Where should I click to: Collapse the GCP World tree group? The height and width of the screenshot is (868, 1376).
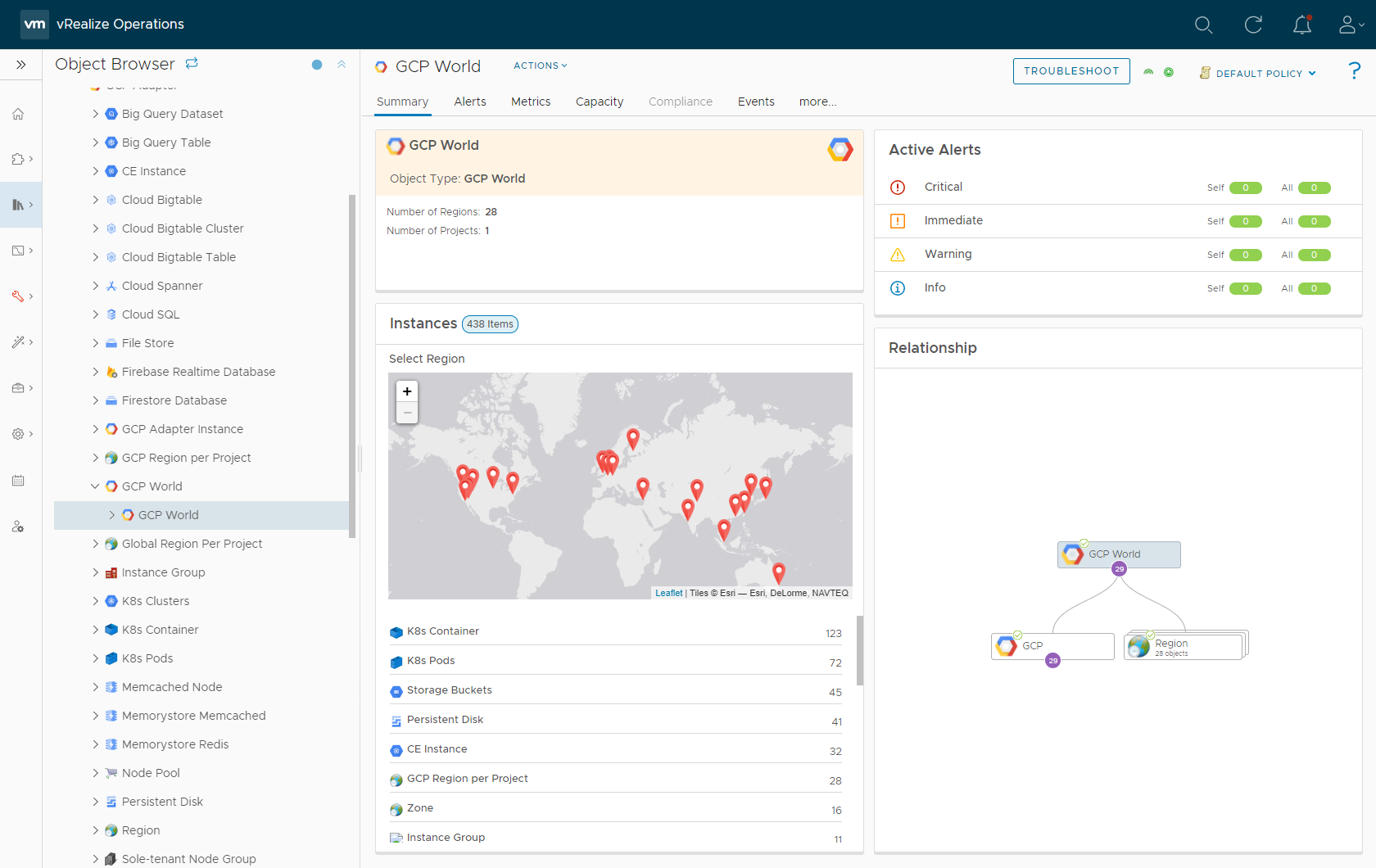pos(96,486)
